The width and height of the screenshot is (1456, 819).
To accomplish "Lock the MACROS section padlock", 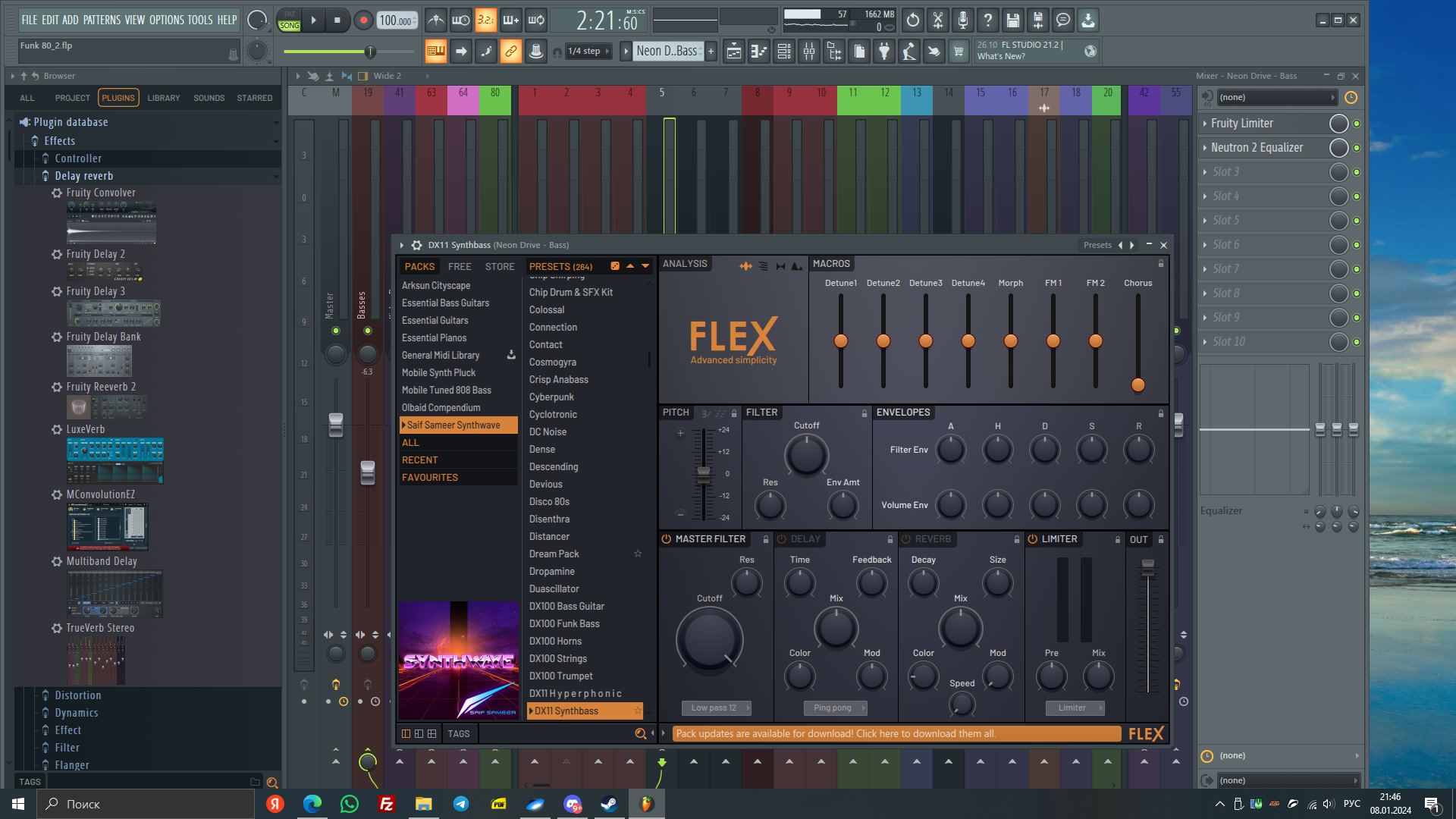I will 1160,264.
